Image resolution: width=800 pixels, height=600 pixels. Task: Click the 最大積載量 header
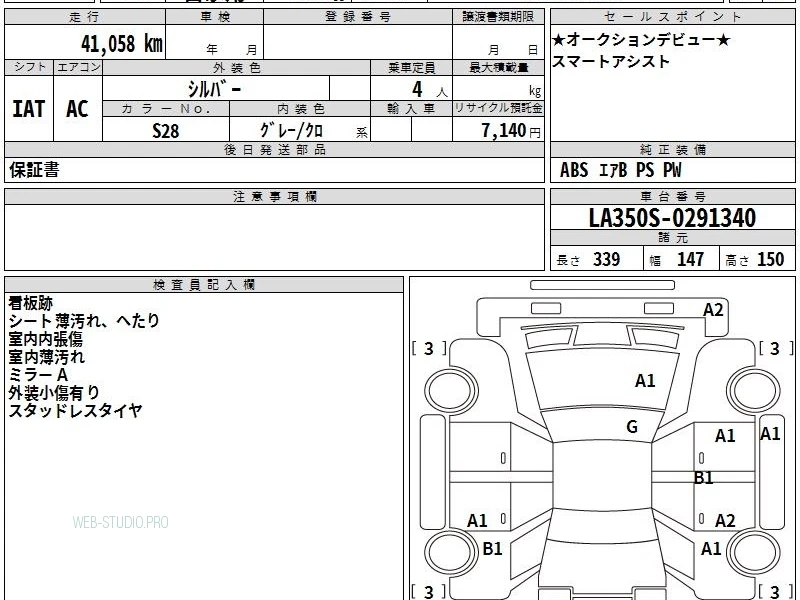click(498, 68)
